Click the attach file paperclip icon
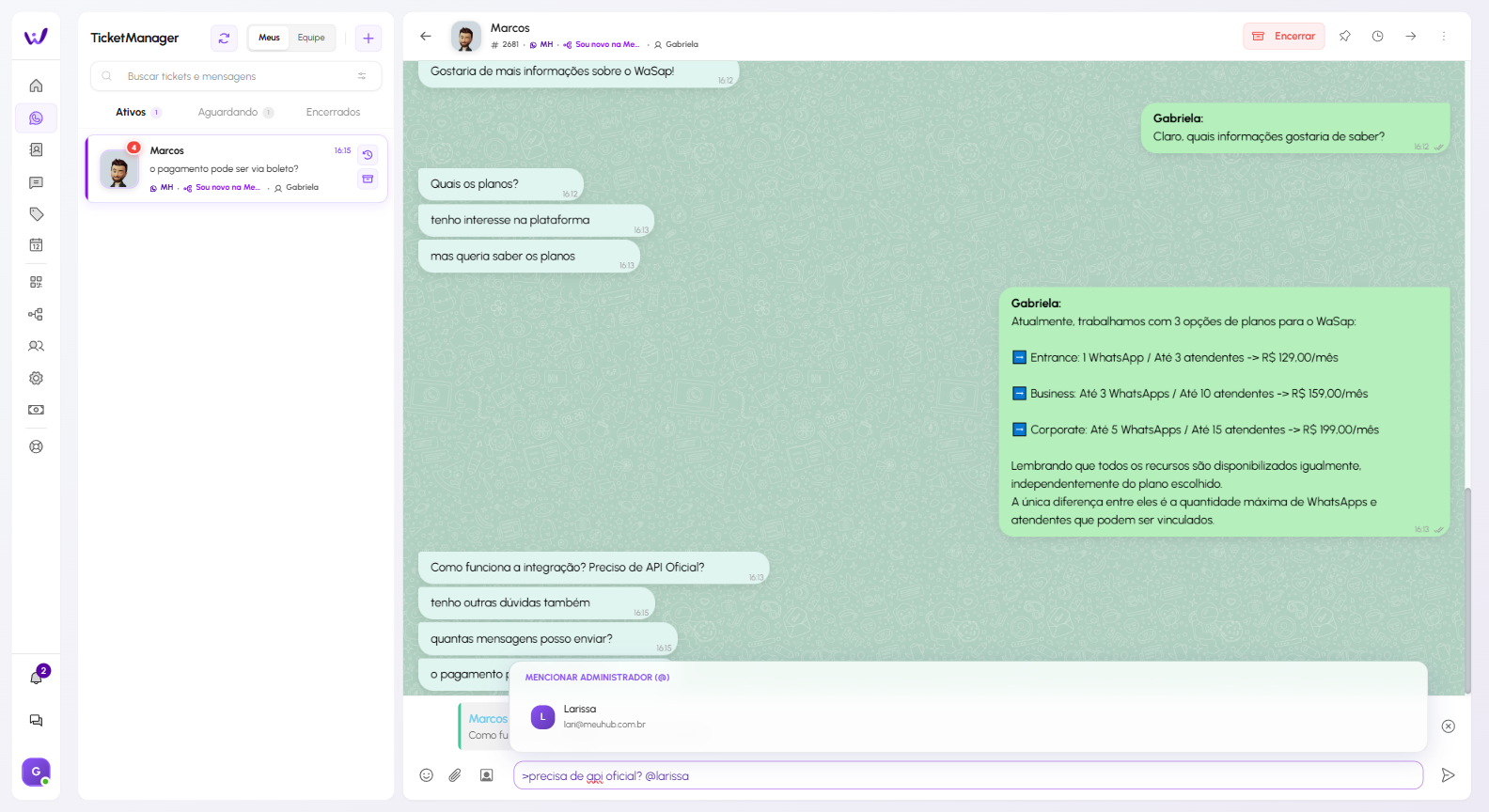Image resolution: width=1489 pixels, height=812 pixels. click(455, 775)
